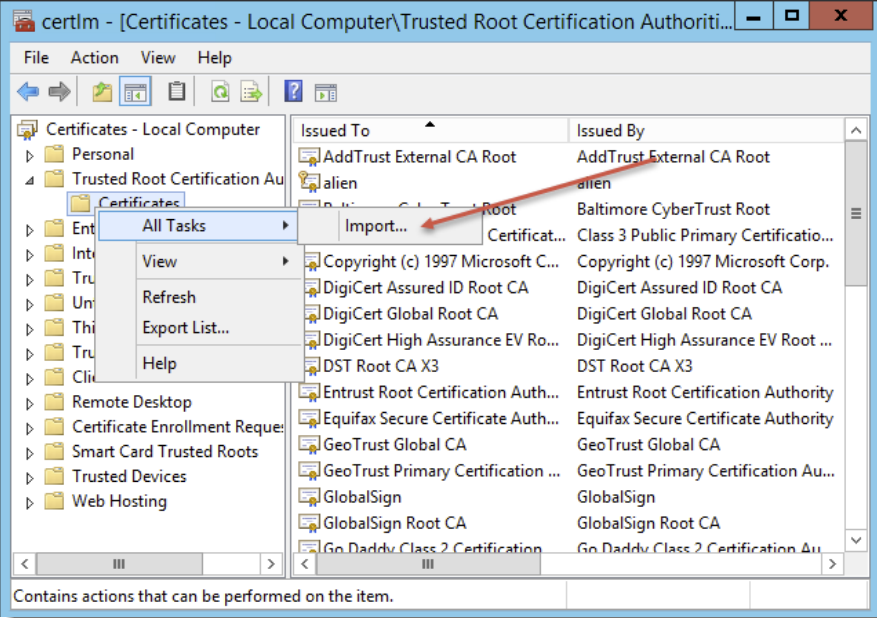
Task: Open the All Tasks submenu entry
Action: pos(197,226)
